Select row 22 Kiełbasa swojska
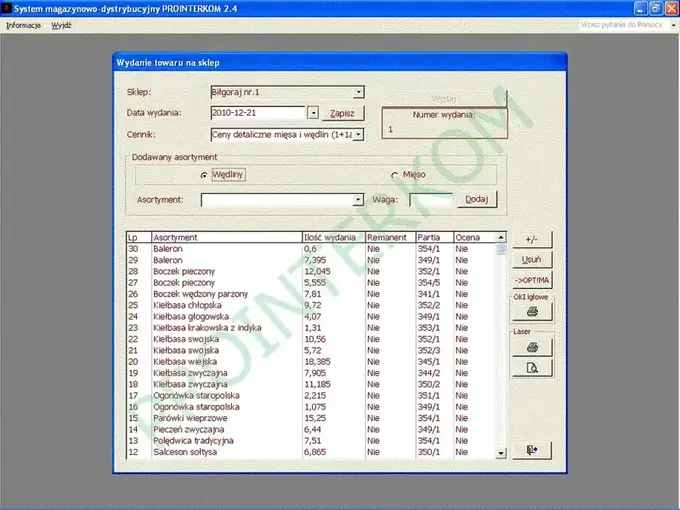680x510 pixels. point(311,339)
